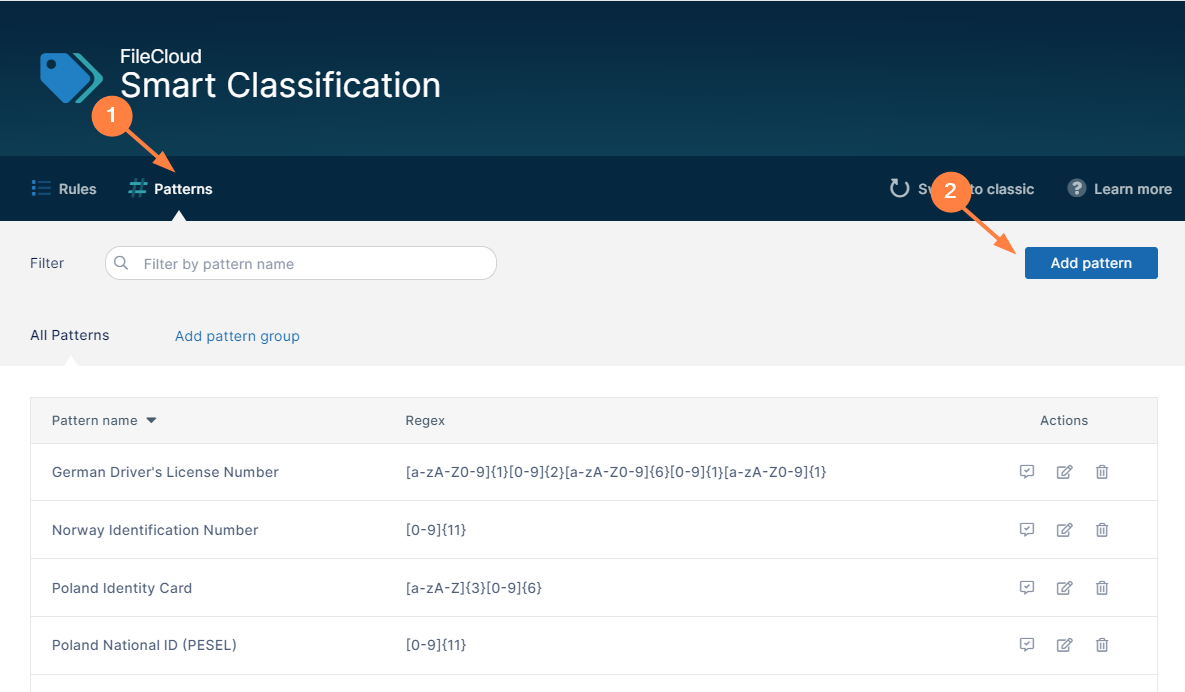
Task: Click the Learn more question mark icon
Action: click(x=1076, y=188)
